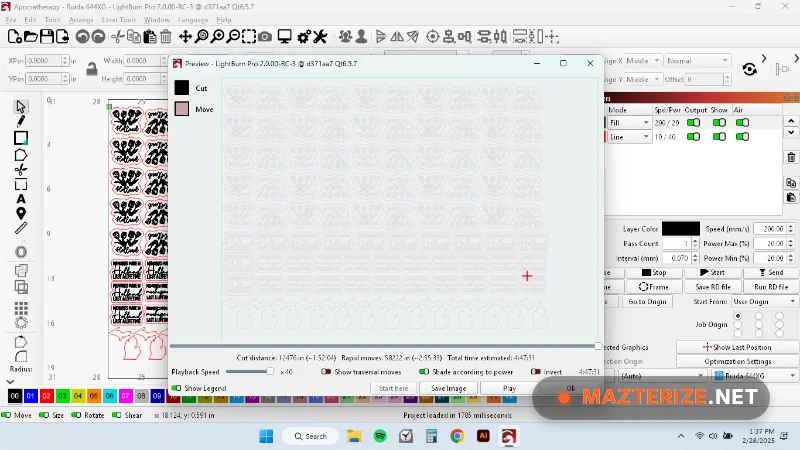The height and width of the screenshot is (450, 800).
Task: Click the Frame button
Action: coord(654,287)
